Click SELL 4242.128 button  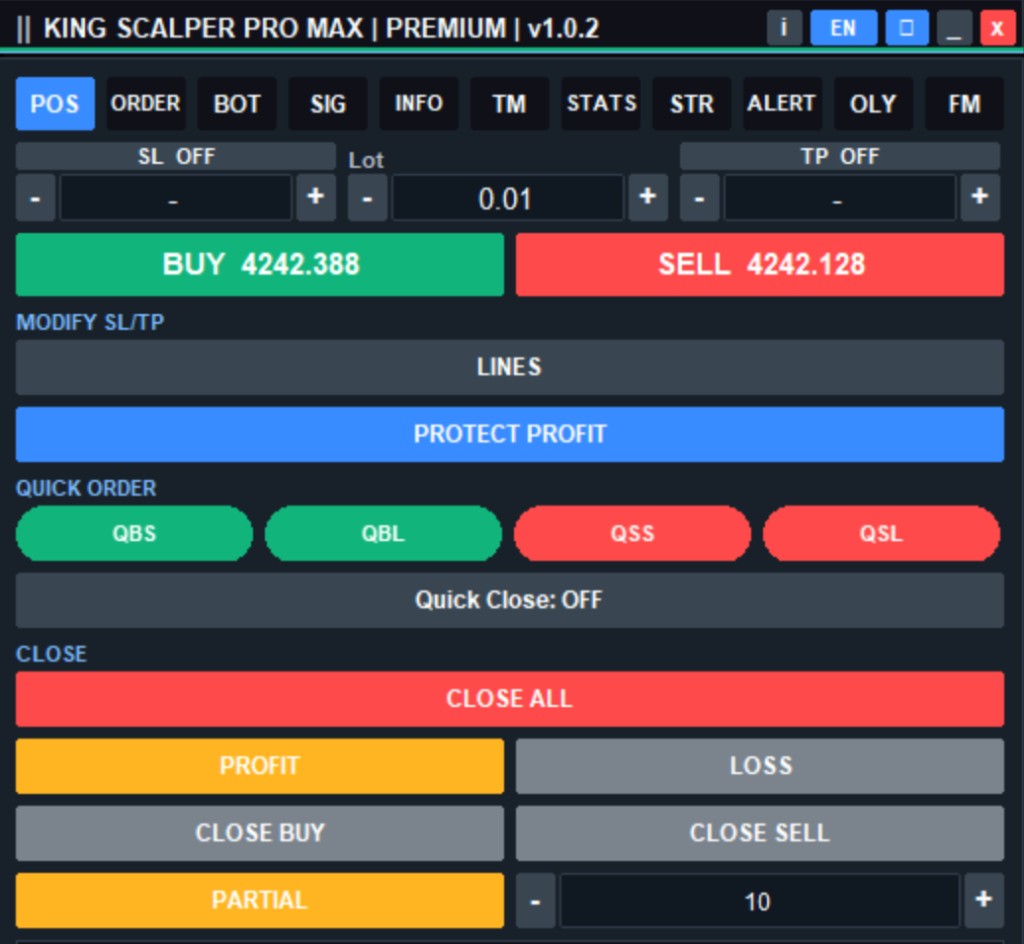coord(760,264)
